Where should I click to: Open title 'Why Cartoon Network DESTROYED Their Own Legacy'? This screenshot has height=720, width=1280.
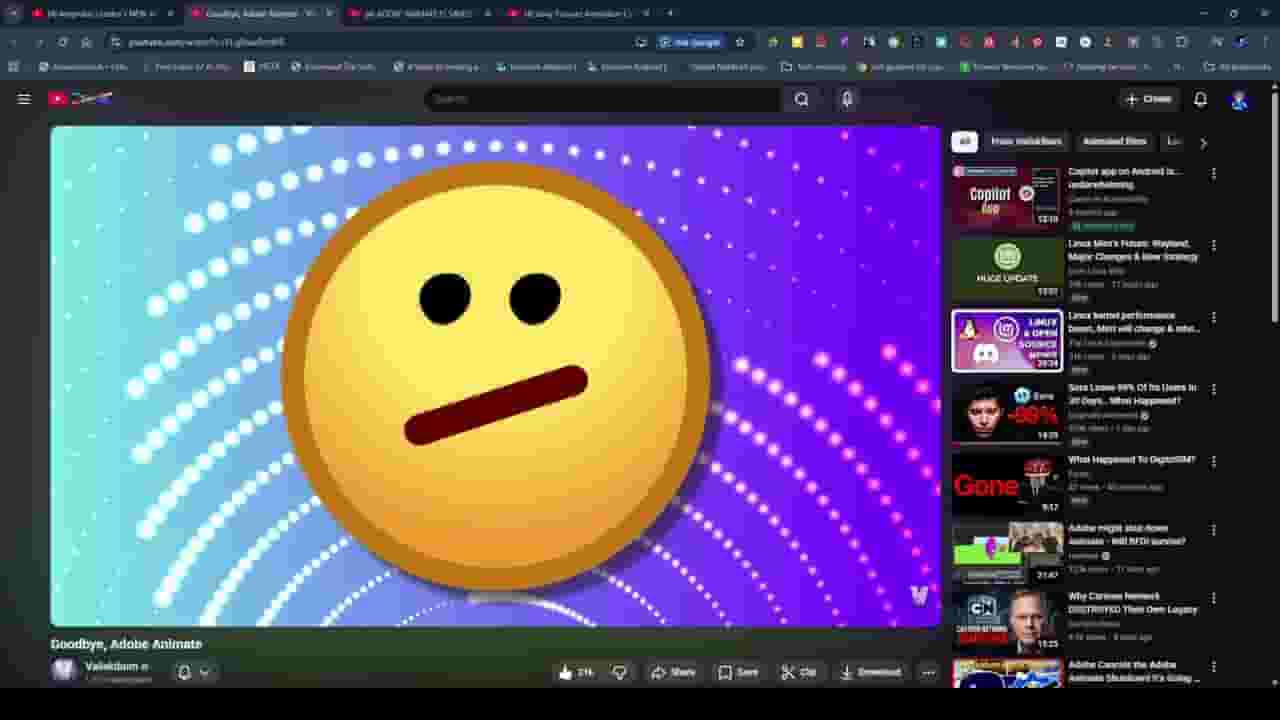pos(1132,603)
